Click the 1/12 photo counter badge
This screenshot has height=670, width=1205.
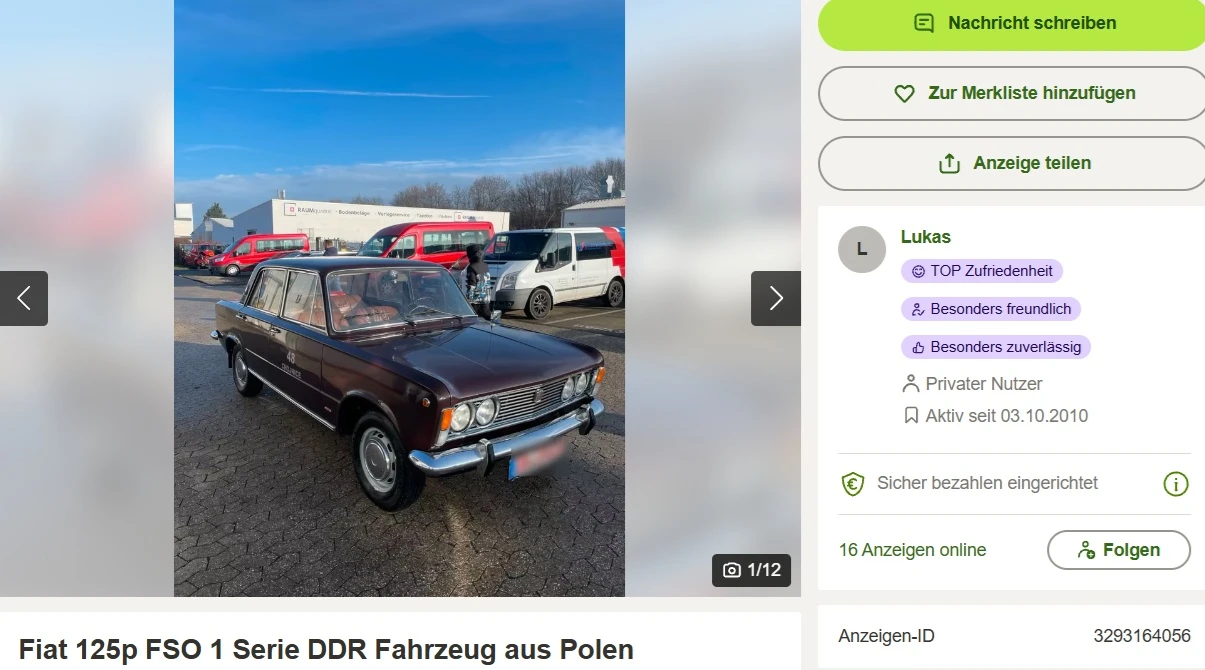(x=751, y=570)
